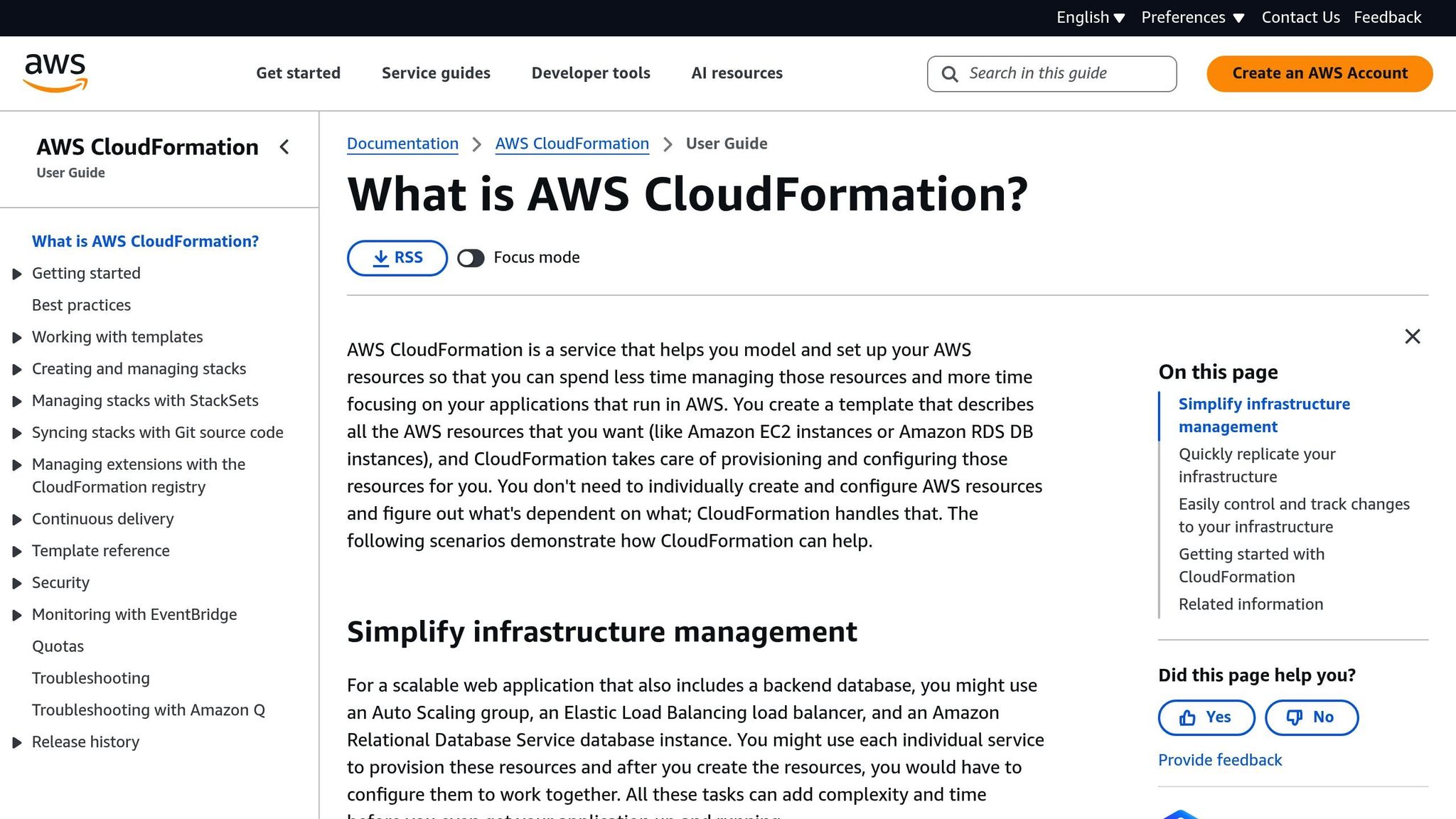Open Template reference nav label
The height and width of the screenshot is (819, 1456).
coord(100,551)
